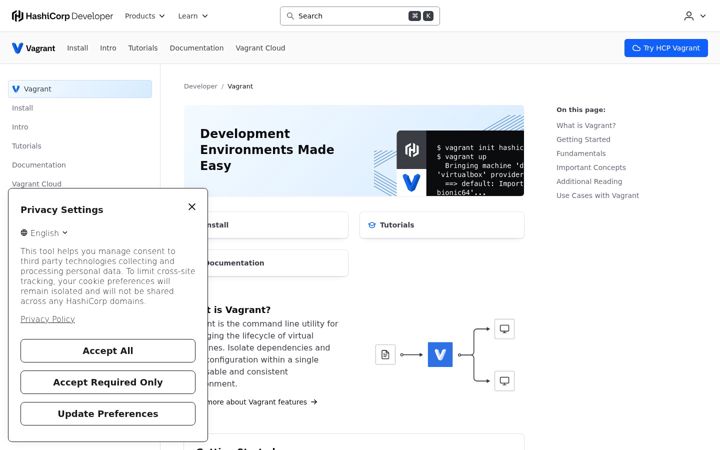Click the lower monitor icon in diagram
The image size is (720, 450).
pos(504,381)
